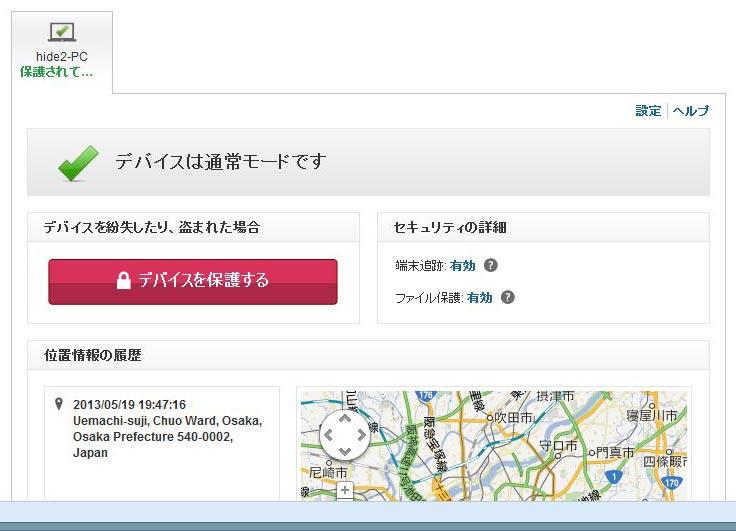This screenshot has height=531, width=736.
Task: Select the Uemachi-suji, Chuo Ward address text
Action: click(167, 437)
